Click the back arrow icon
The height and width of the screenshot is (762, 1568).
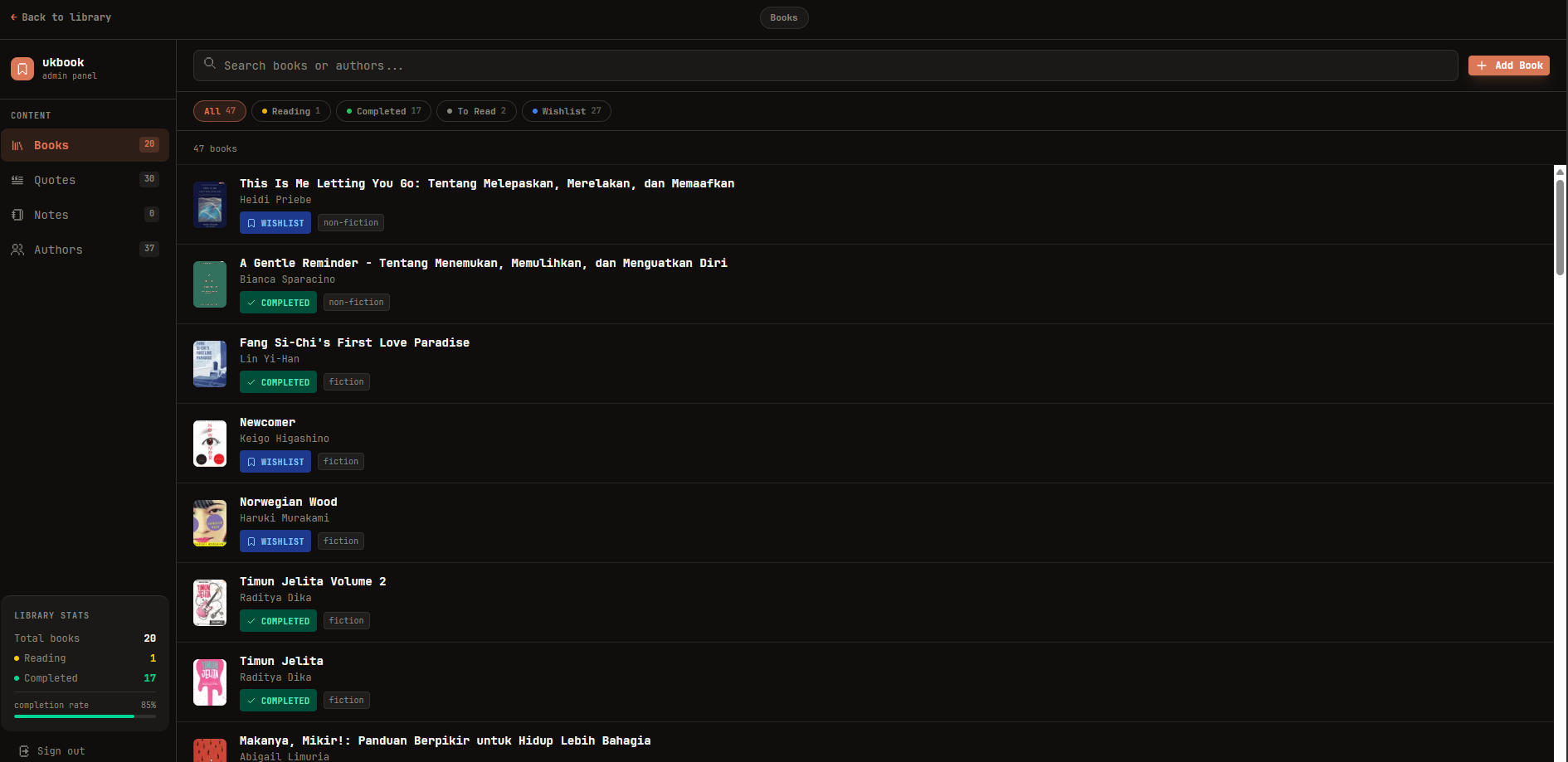tap(14, 17)
